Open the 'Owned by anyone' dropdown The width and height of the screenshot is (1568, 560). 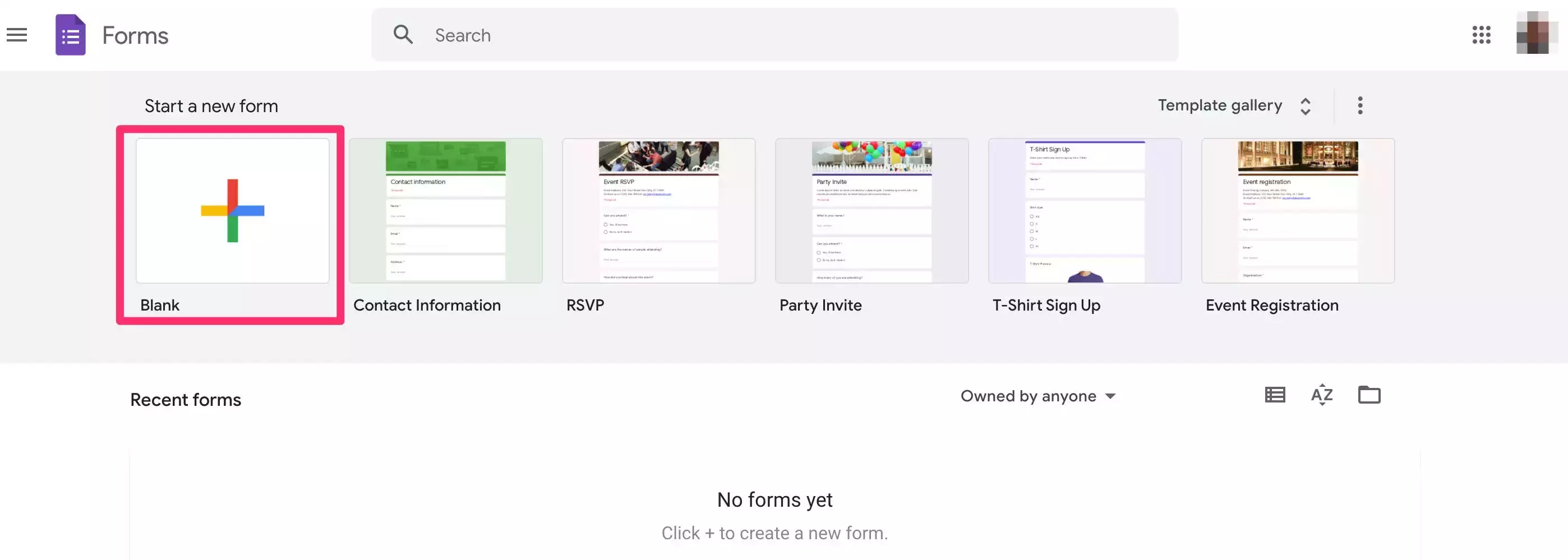click(1038, 396)
